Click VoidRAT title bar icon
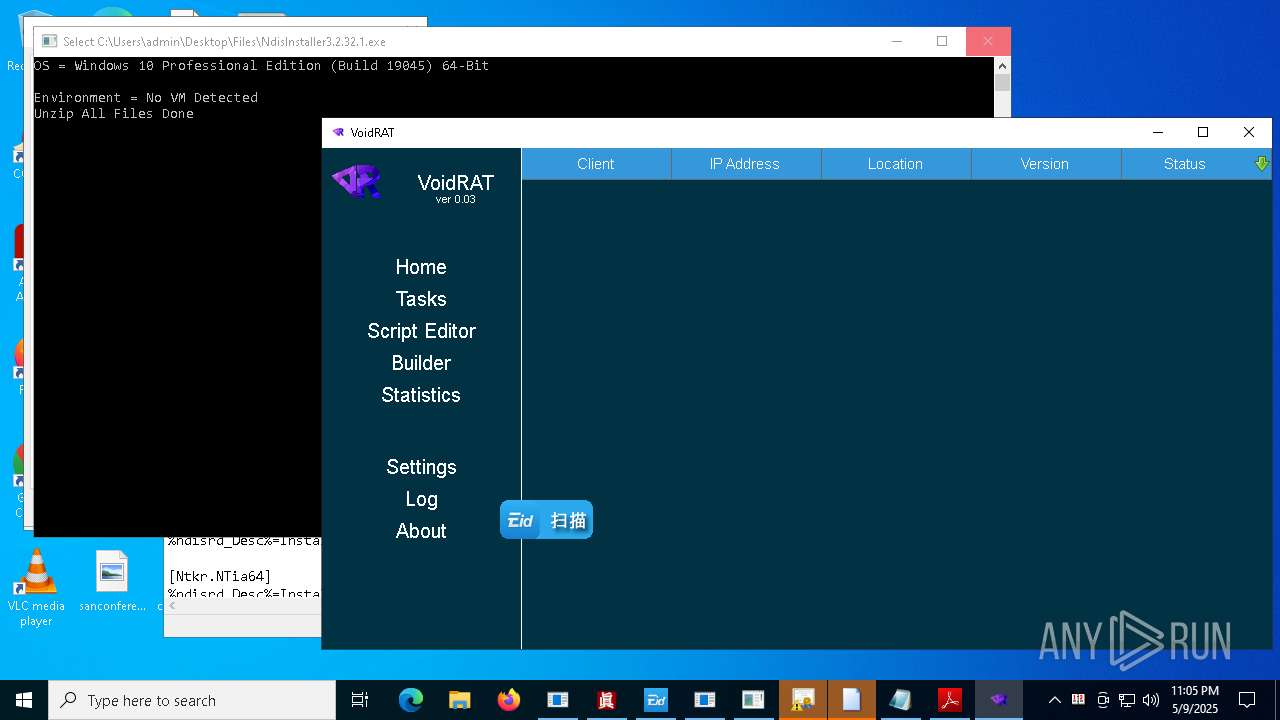Viewport: 1280px width, 720px height. pos(338,132)
